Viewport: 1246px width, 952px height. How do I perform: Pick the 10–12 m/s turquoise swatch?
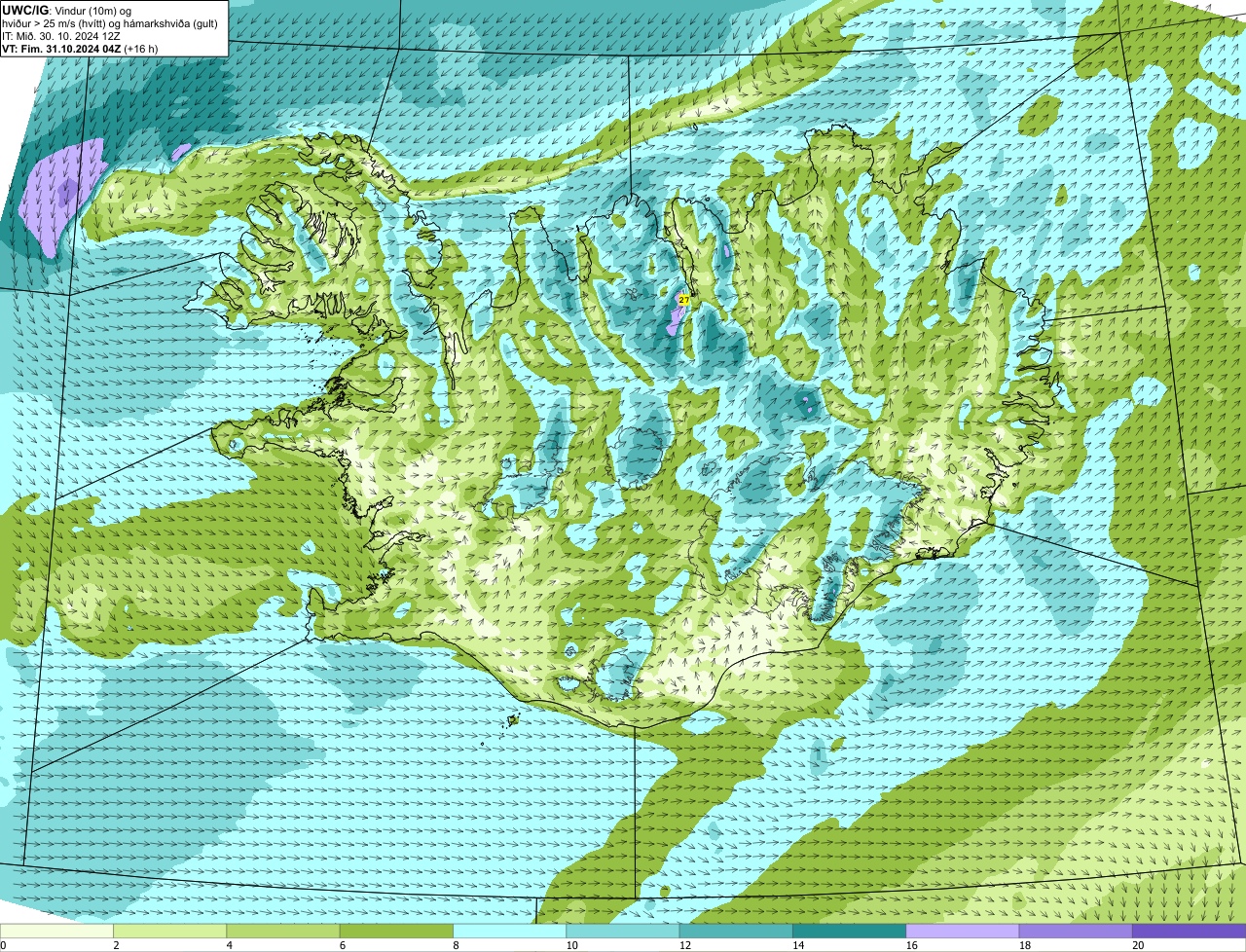pyautogui.click(x=623, y=932)
